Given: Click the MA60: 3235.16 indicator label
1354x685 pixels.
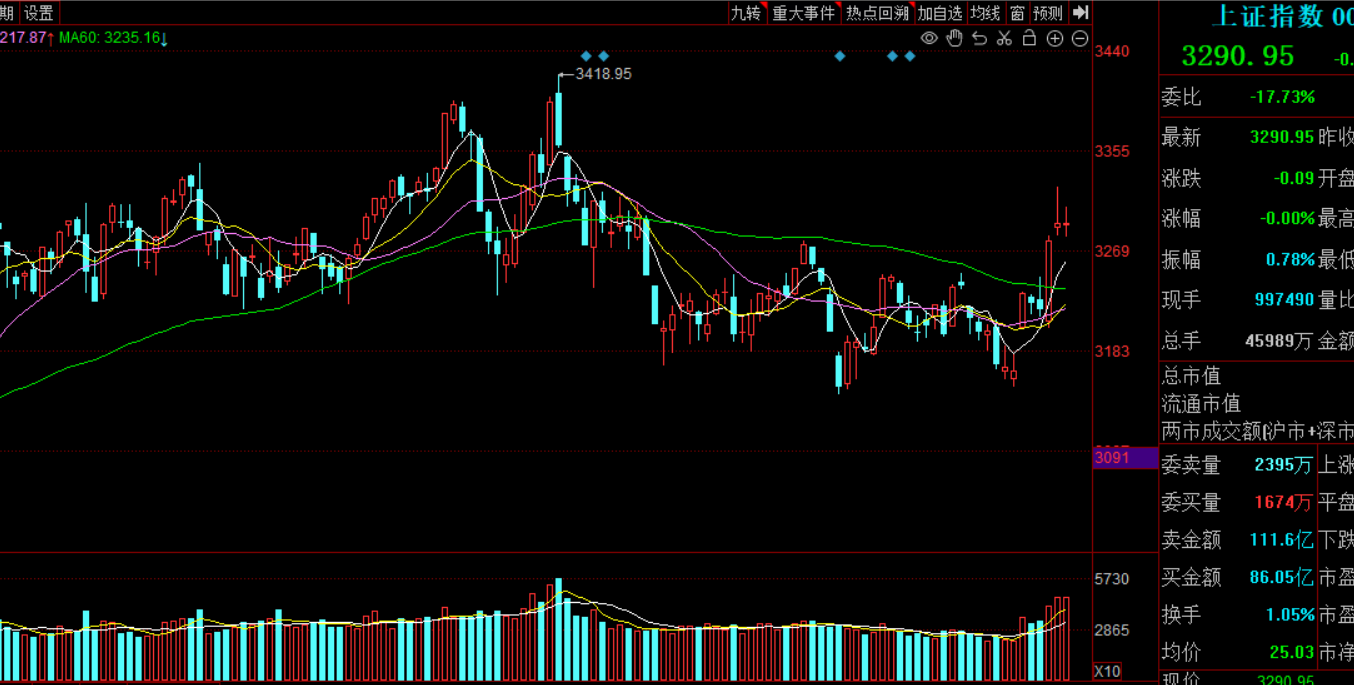Looking at the screenshot, I should [113, 37].
